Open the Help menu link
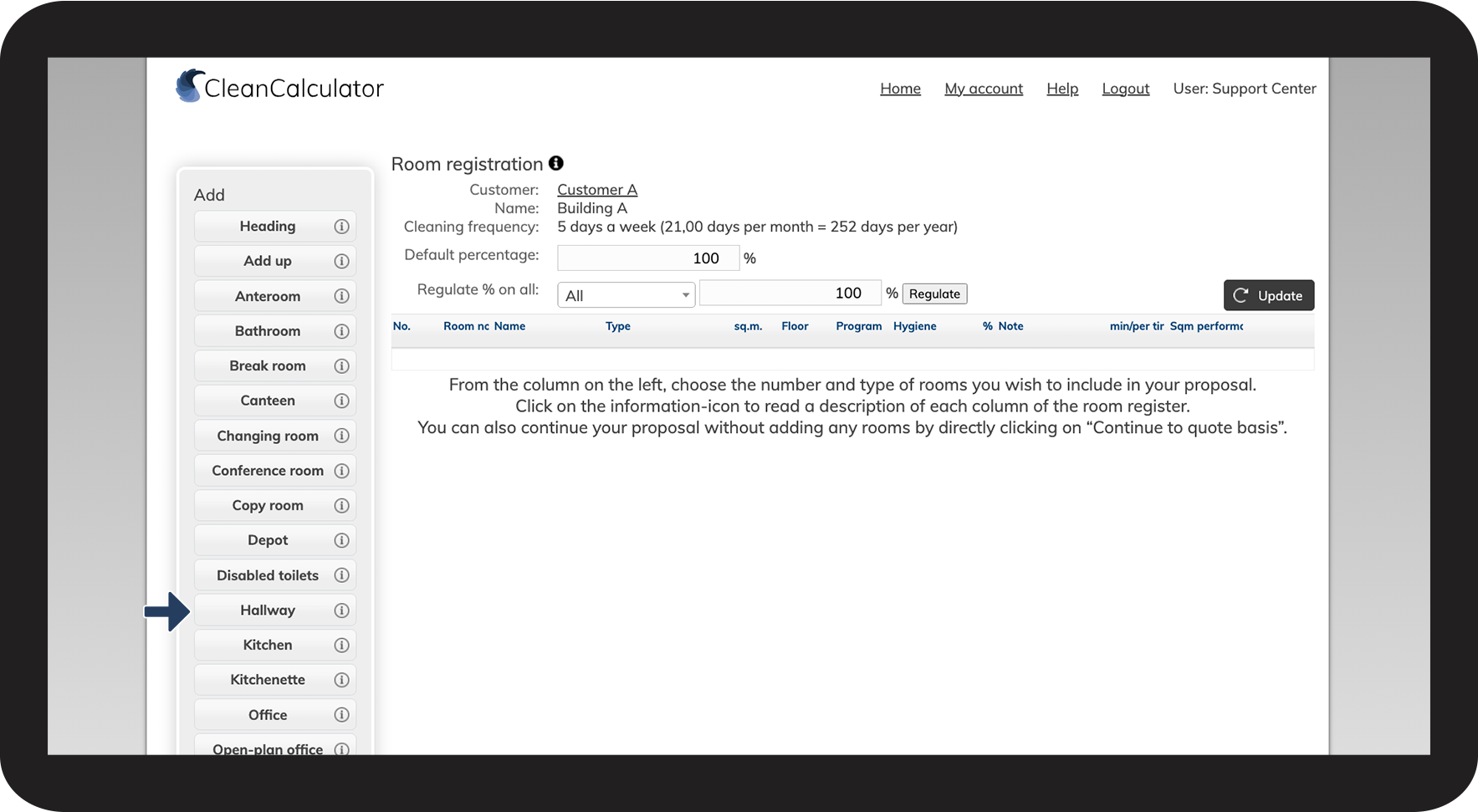The height and width of the screenshot is (812, 1478). 1062,89
